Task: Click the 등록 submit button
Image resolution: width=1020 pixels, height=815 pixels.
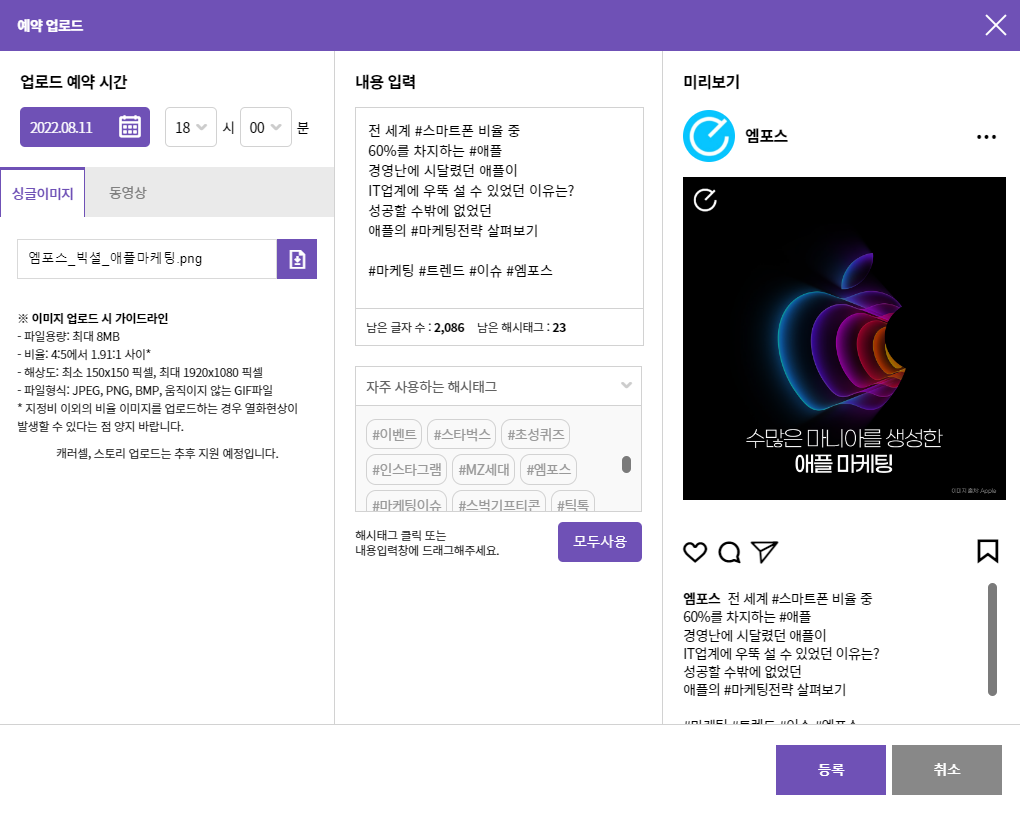Action: 831,769
